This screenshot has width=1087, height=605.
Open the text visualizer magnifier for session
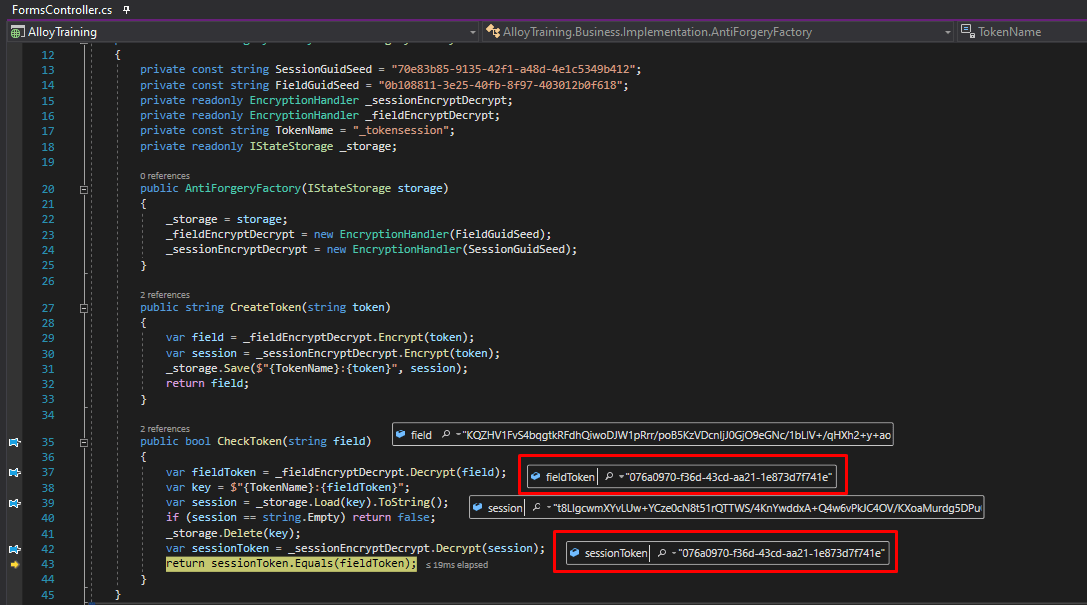pyautogui.click(x=536, y=507)
